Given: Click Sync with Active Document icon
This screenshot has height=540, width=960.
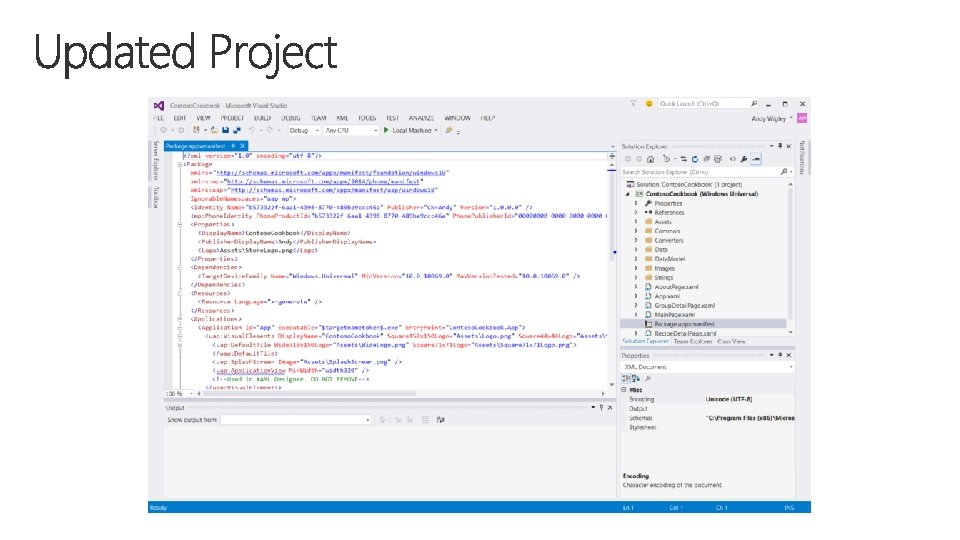Looking at the screenshot, I should pos(683,159).
